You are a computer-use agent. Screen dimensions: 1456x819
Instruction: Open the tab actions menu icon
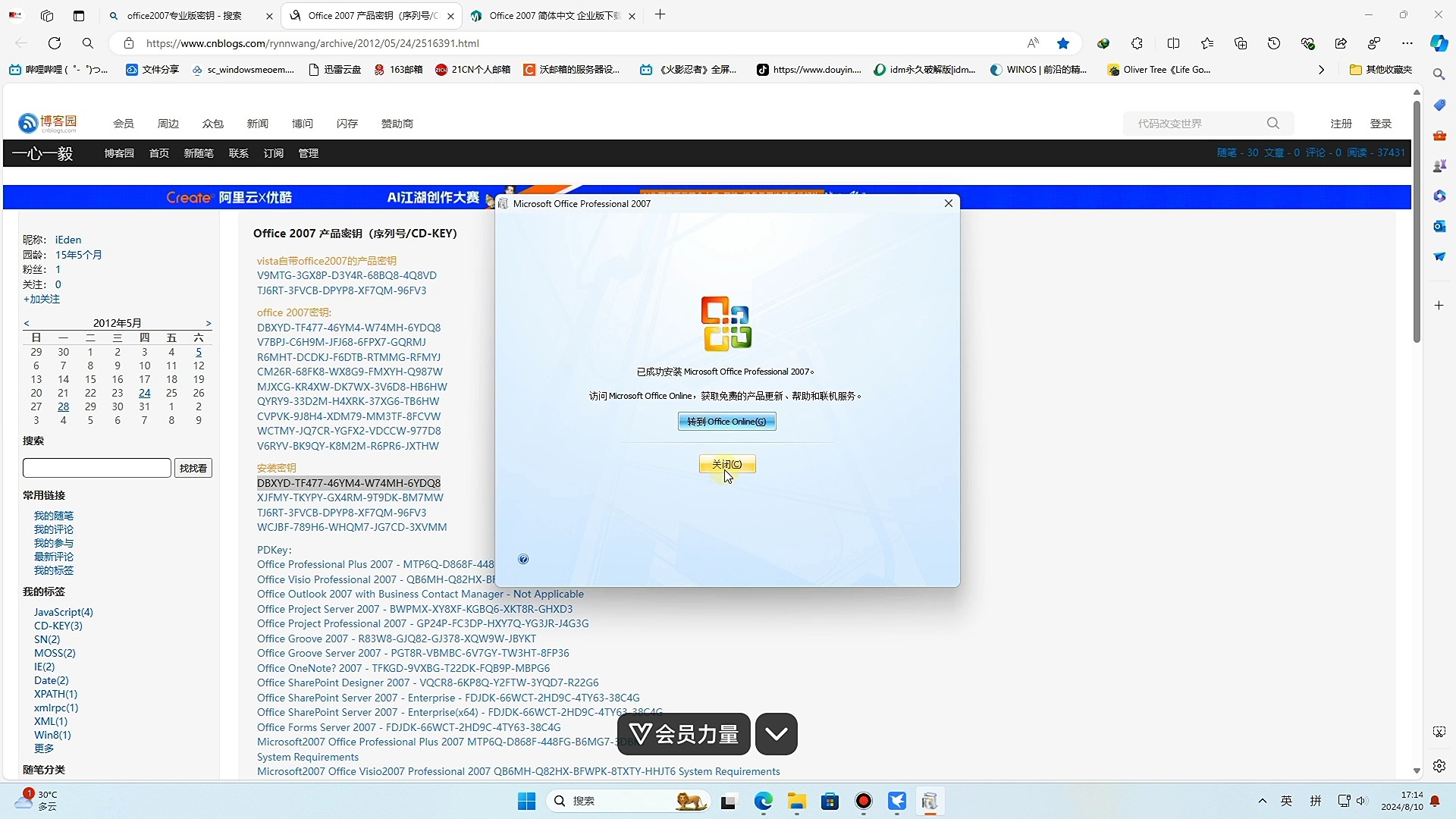[79, 15]
